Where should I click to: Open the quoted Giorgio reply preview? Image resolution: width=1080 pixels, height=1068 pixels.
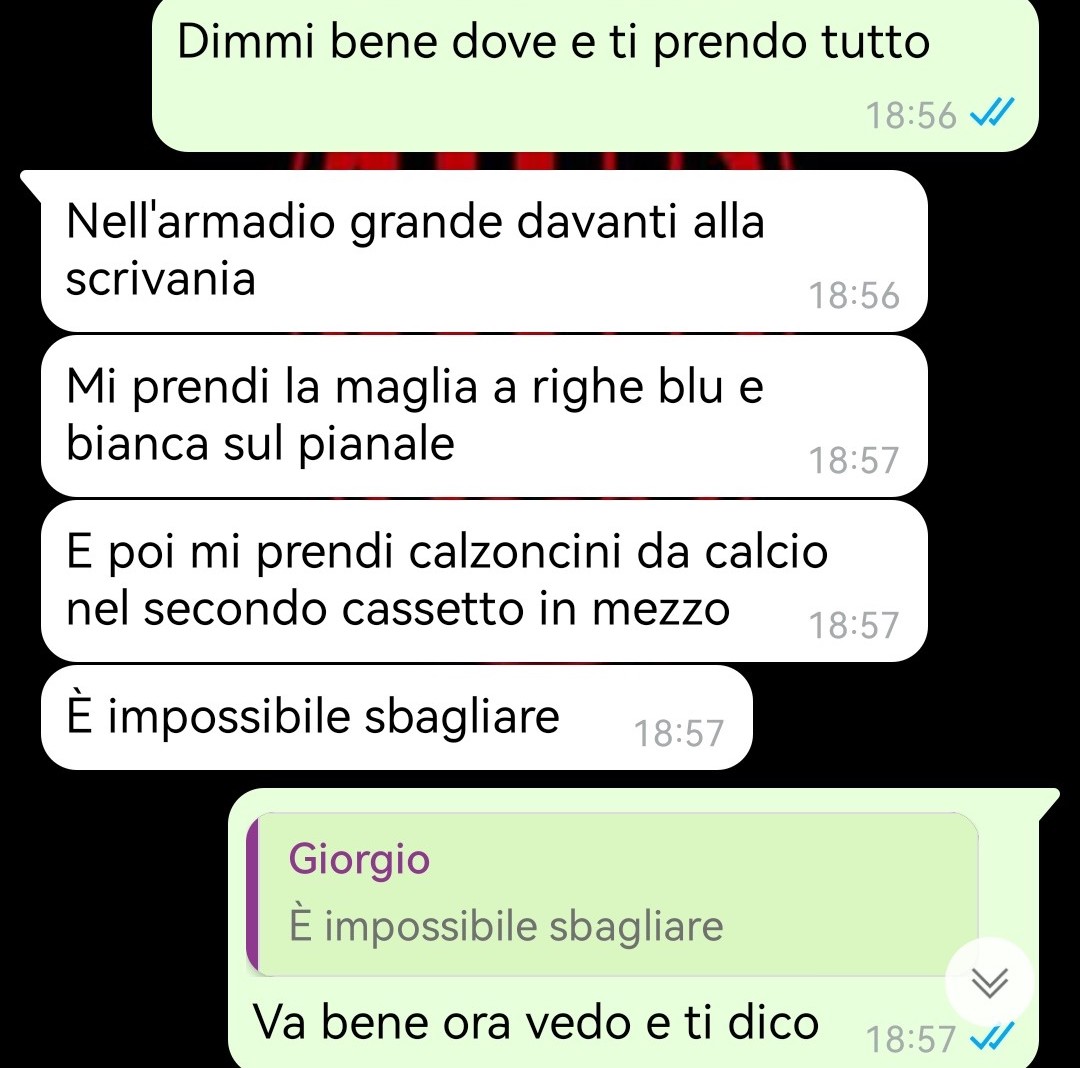612,894
